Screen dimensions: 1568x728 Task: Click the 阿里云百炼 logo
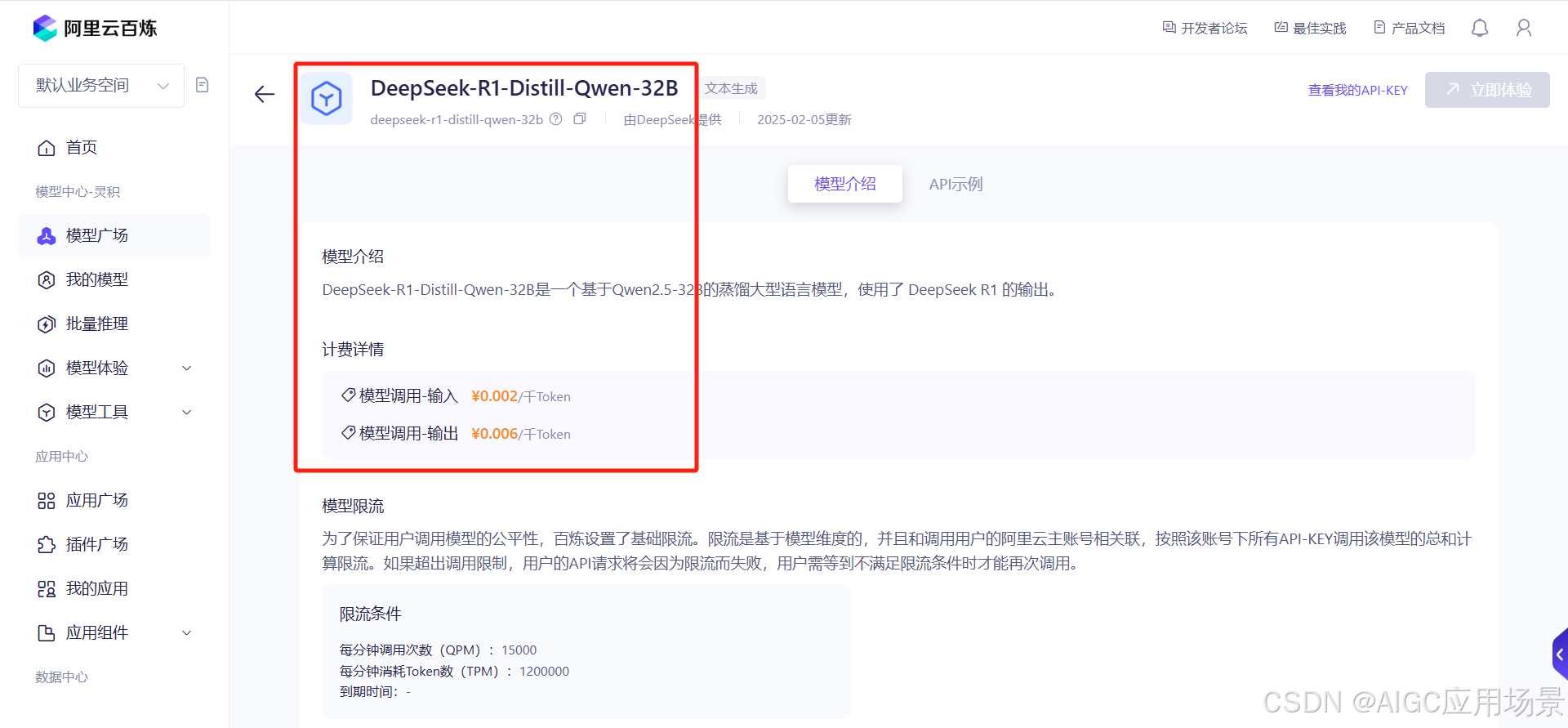(95, 29)
